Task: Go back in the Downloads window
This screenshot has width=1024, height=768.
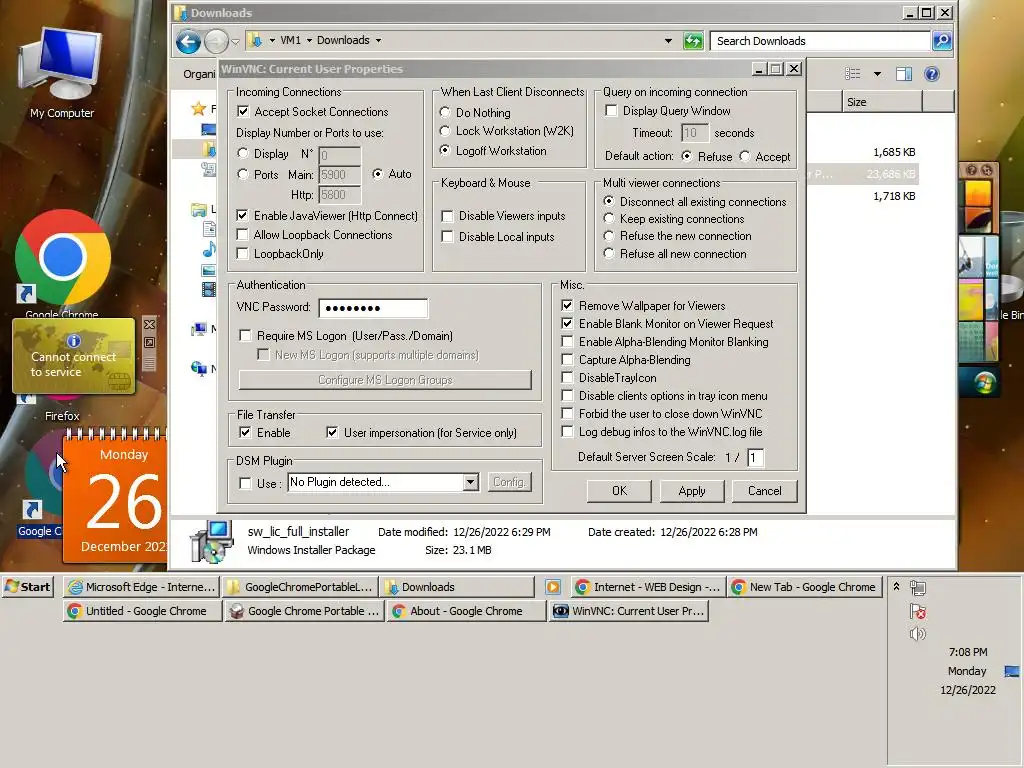Action: pos(188,42)
